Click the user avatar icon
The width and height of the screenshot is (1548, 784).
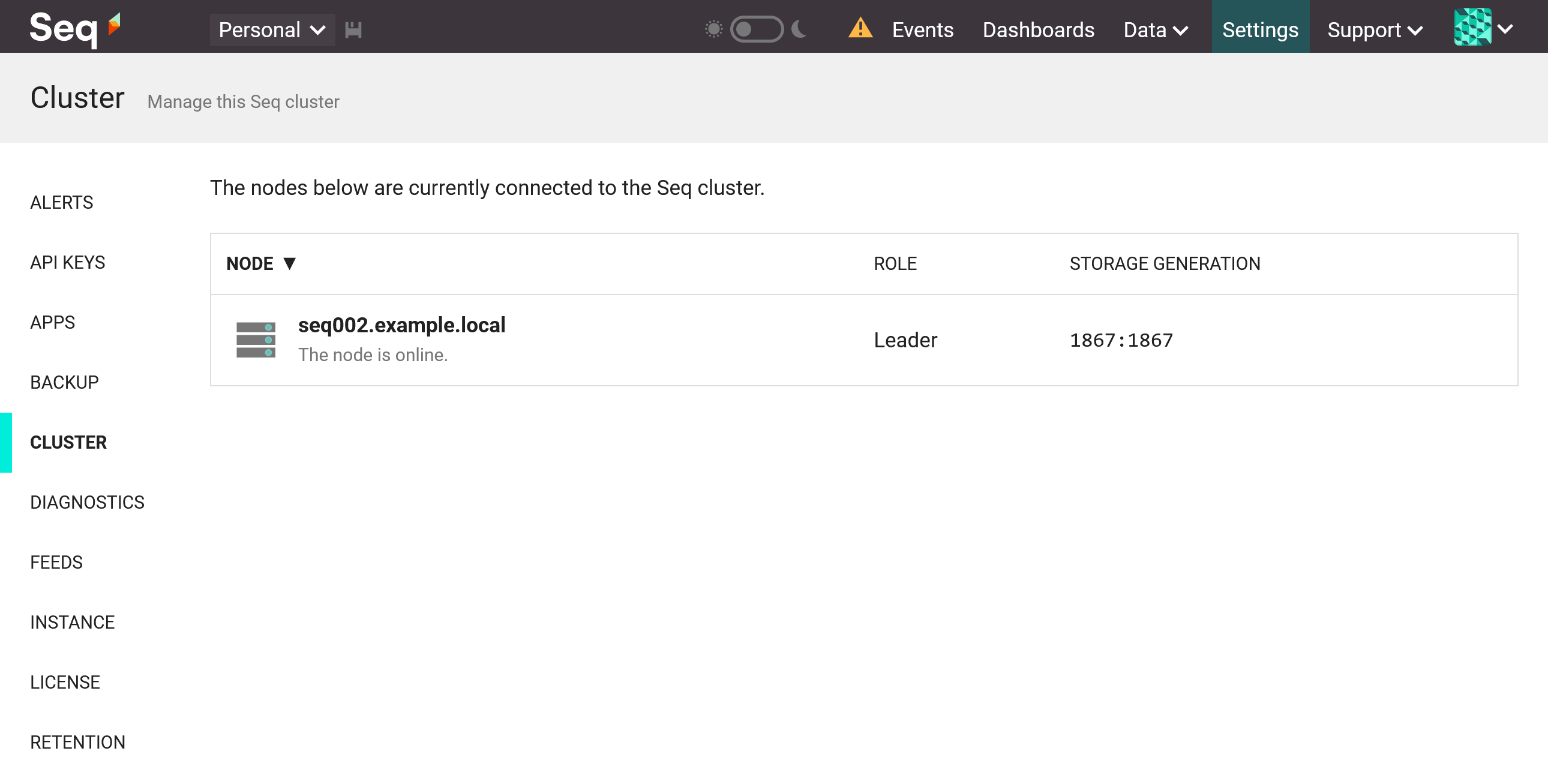pos(1472,27)
